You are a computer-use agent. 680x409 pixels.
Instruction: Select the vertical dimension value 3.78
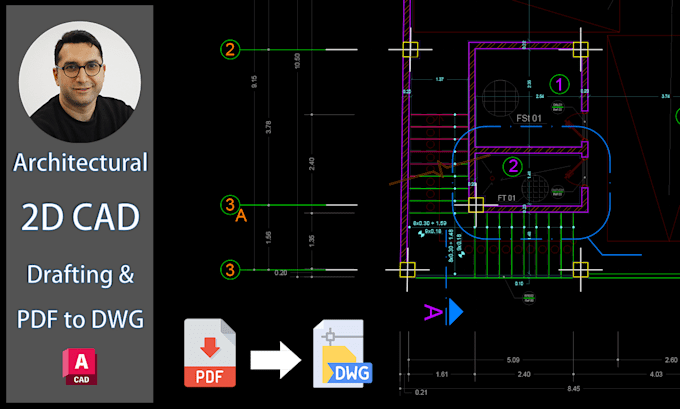pos(268,127)
